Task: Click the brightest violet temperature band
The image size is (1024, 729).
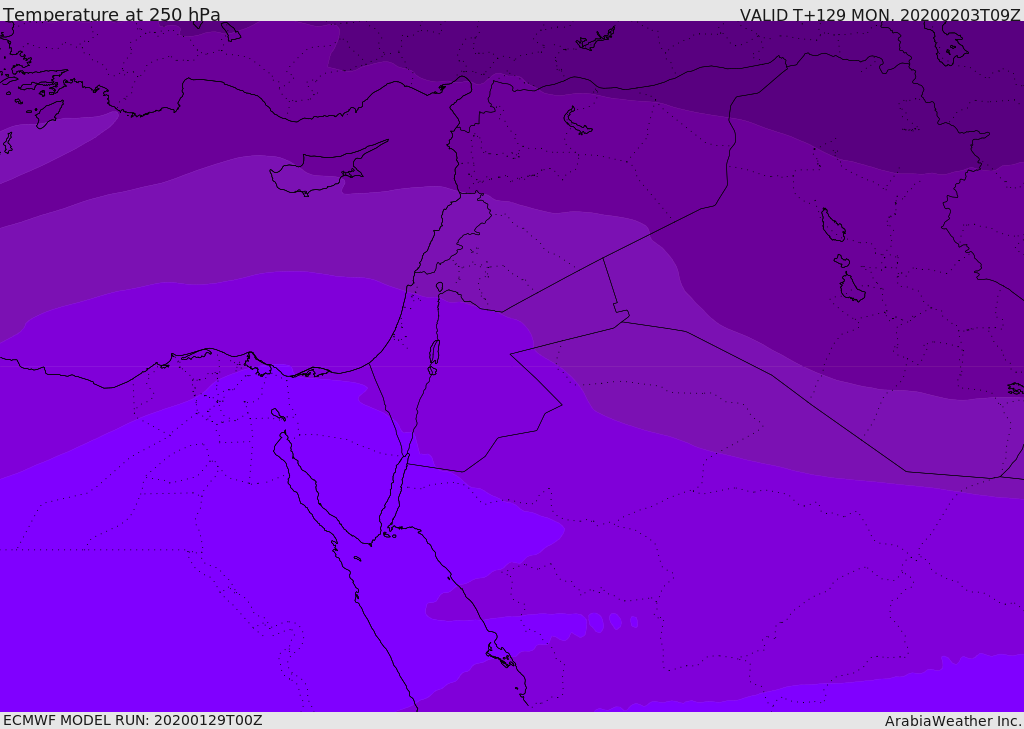Action: click(x=150, y=600)
